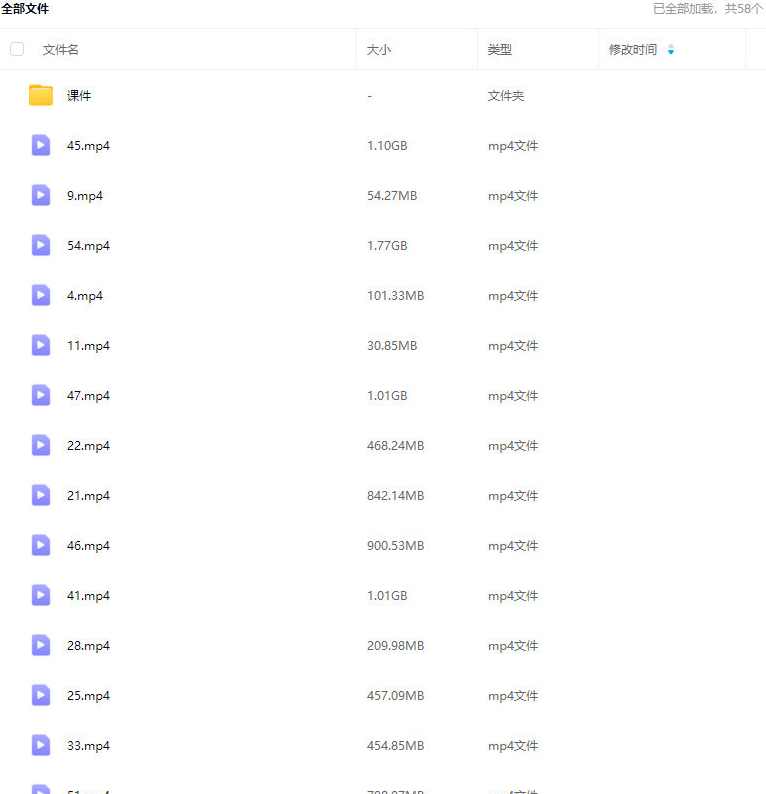Open the 33.mp4 file name
This screenshot has height=794, width=766.
pos(88,746)
